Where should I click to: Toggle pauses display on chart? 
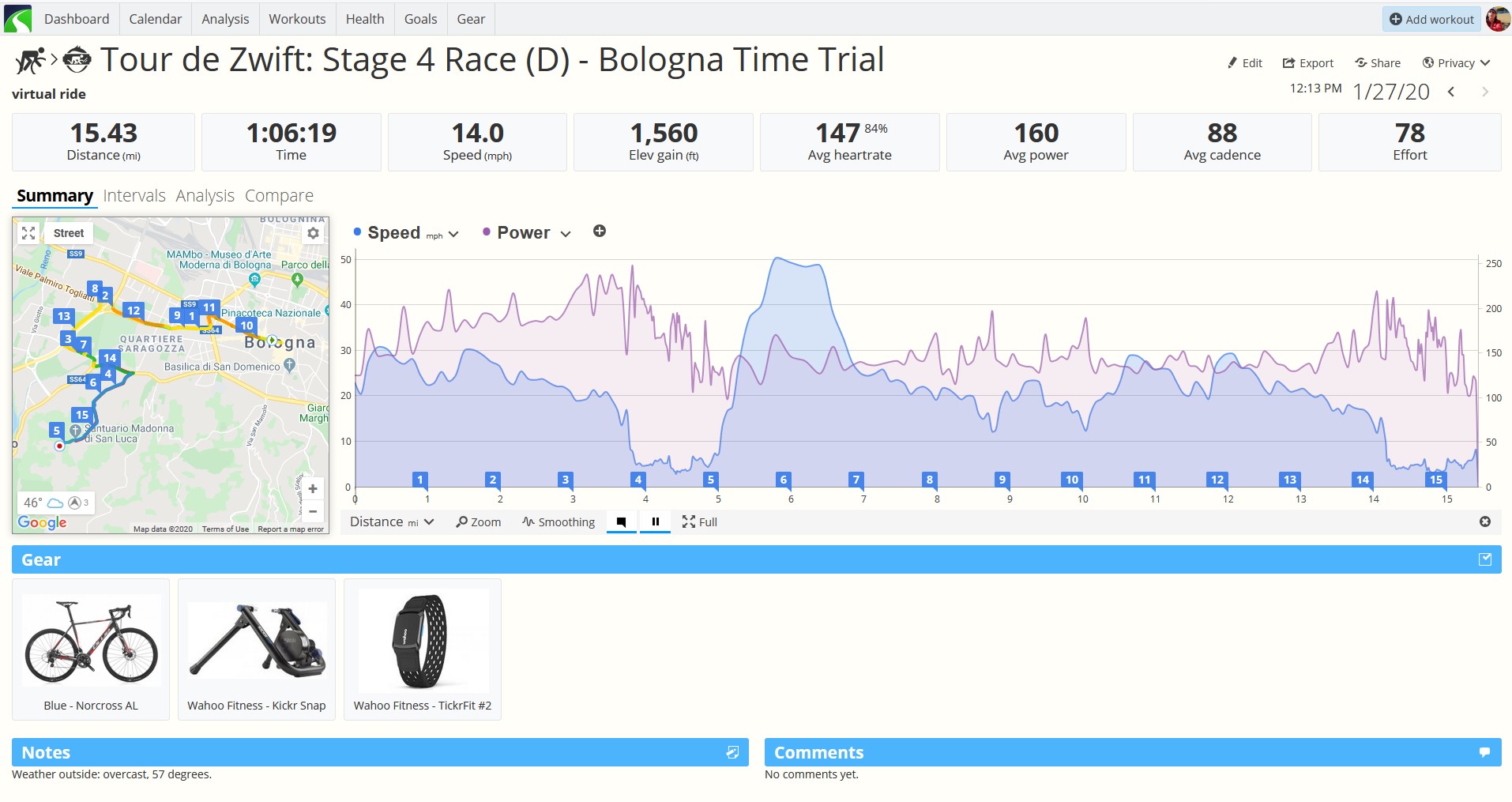tap(655, 521)
